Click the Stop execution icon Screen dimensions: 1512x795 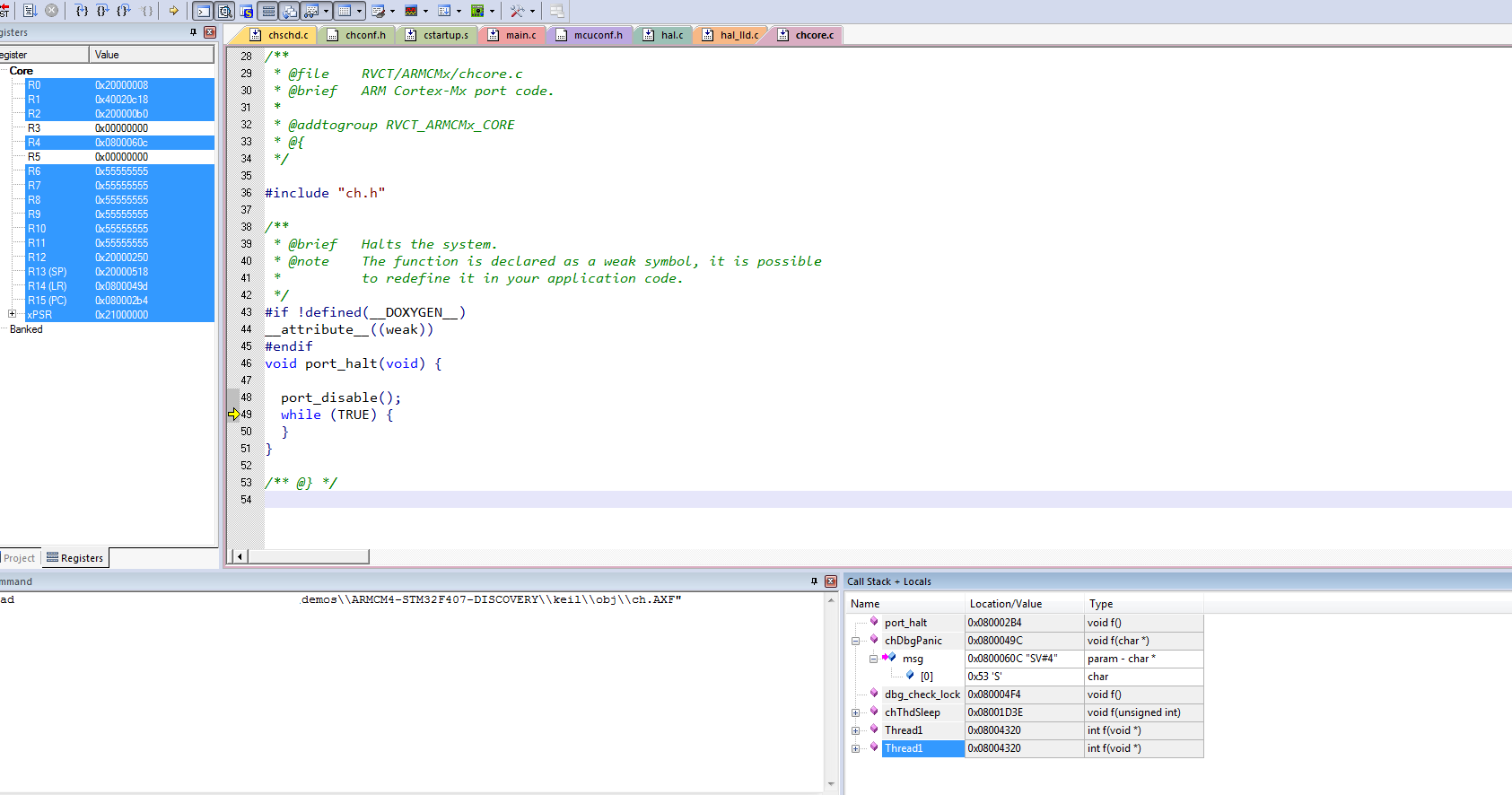[51, 11]
